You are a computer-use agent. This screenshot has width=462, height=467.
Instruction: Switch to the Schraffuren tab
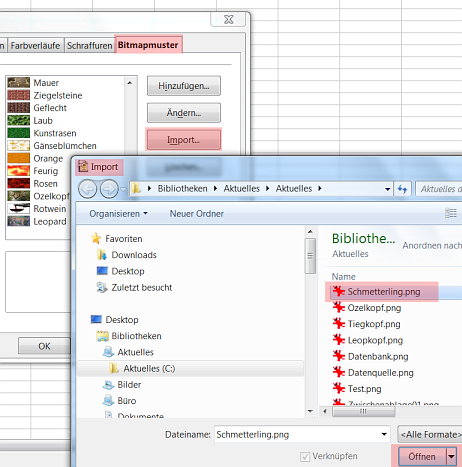pyautogui.click(x=89, y=45)
